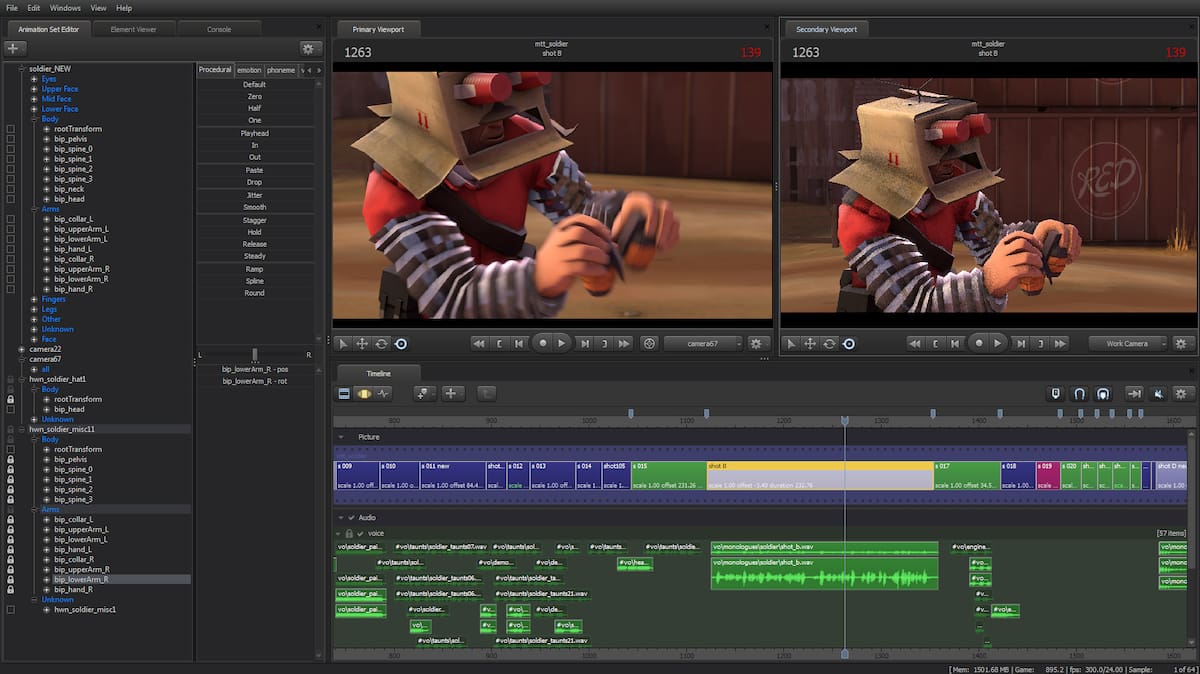Choose the move manipulator in Primary Viewport
Image resolution: width=1200 pixels, height=674 pixels.
point(362,343)
